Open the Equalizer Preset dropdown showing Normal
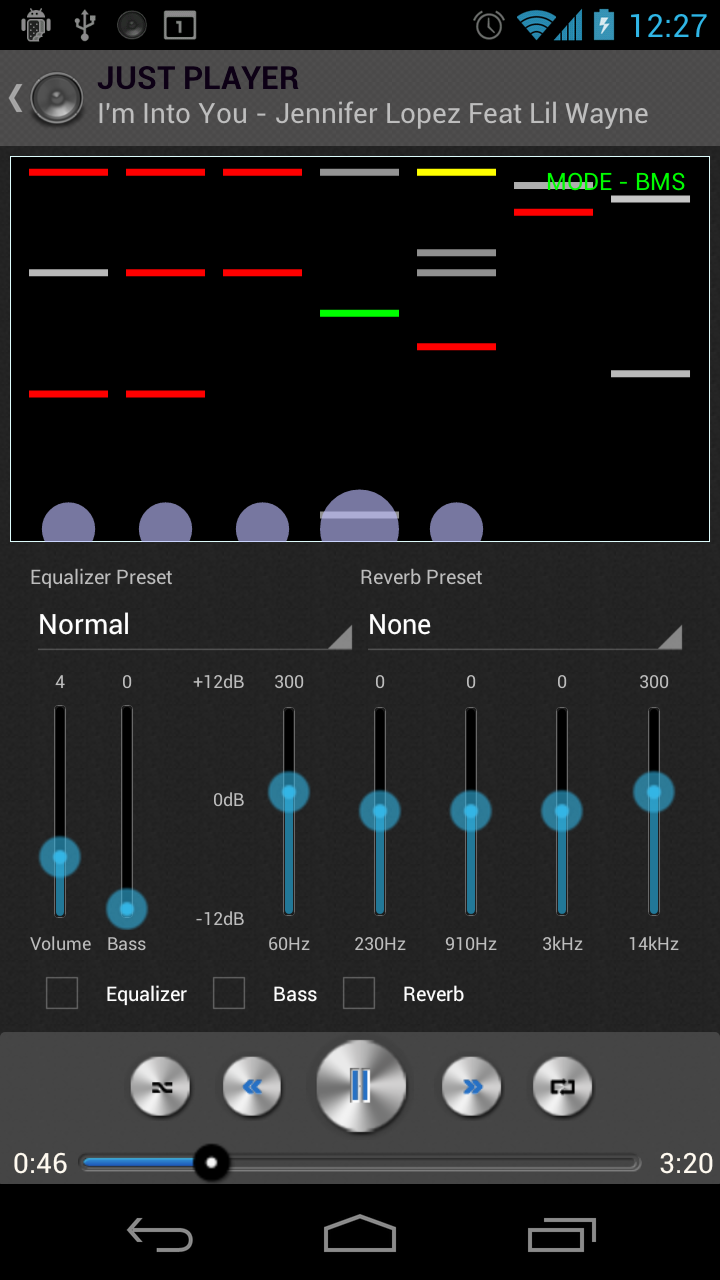The width and height of the screenshot is (720, 1280). tap(195, 626)
